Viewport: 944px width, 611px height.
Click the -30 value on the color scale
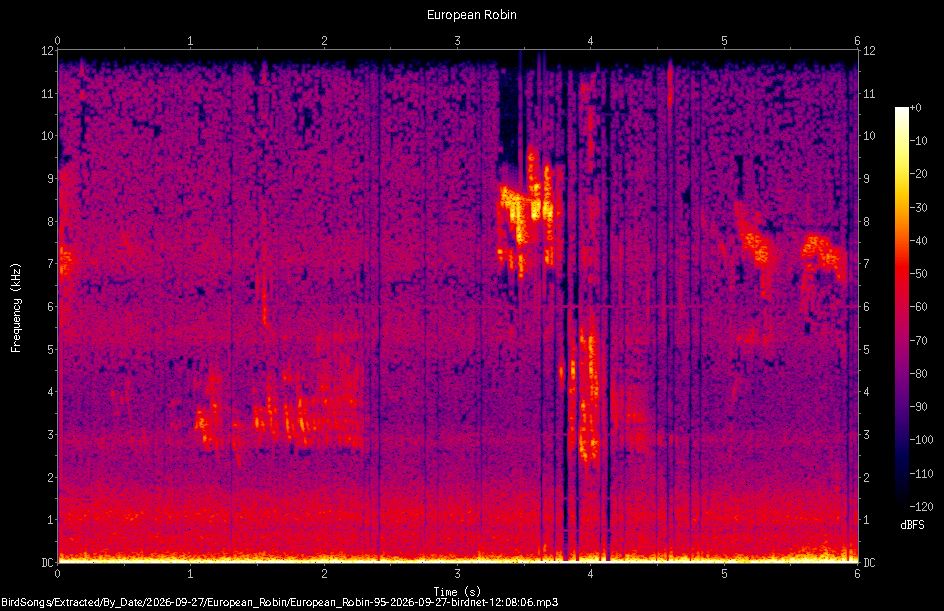click(918, 207)
